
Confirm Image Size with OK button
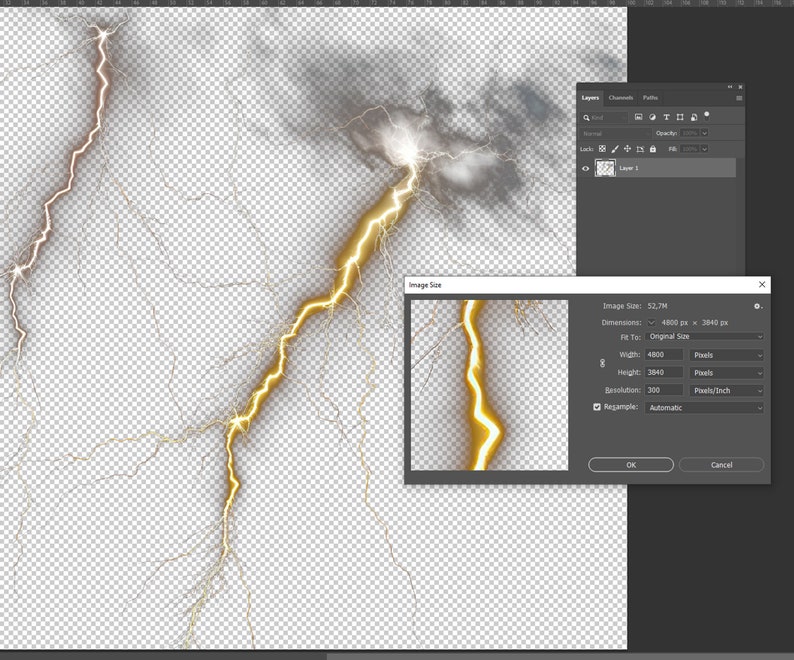click(x=631, y=464)
